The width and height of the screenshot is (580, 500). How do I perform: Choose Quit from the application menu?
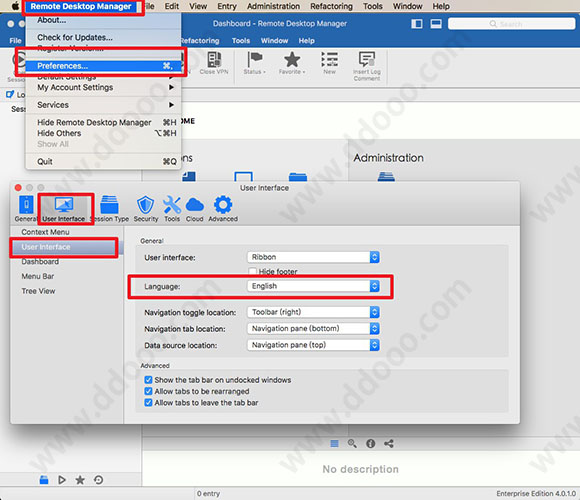(x=103, y=162)
